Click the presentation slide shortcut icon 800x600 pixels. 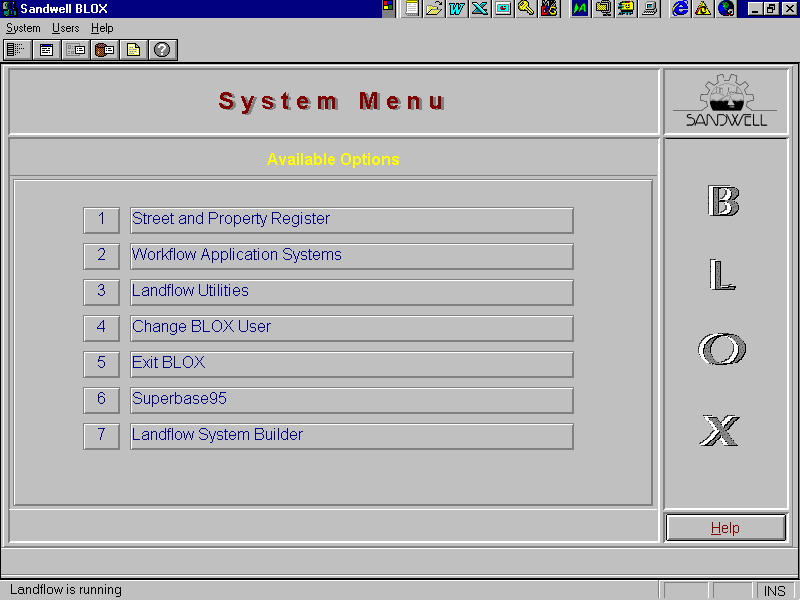click(503, 8)
